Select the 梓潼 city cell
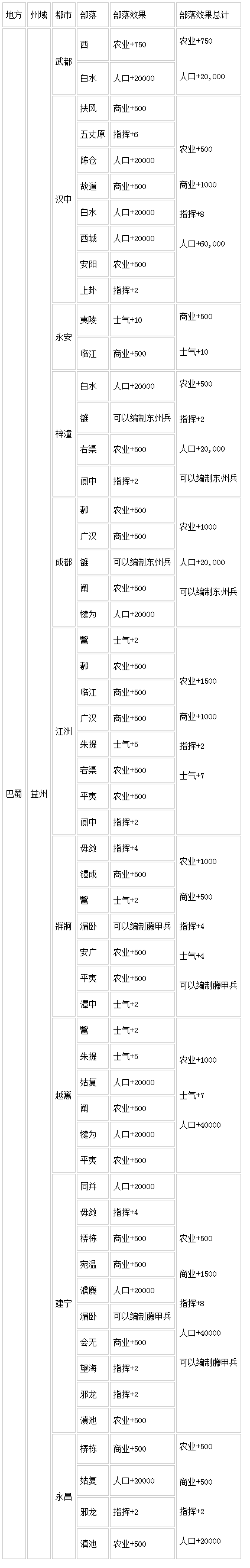 tap(63, 433)
